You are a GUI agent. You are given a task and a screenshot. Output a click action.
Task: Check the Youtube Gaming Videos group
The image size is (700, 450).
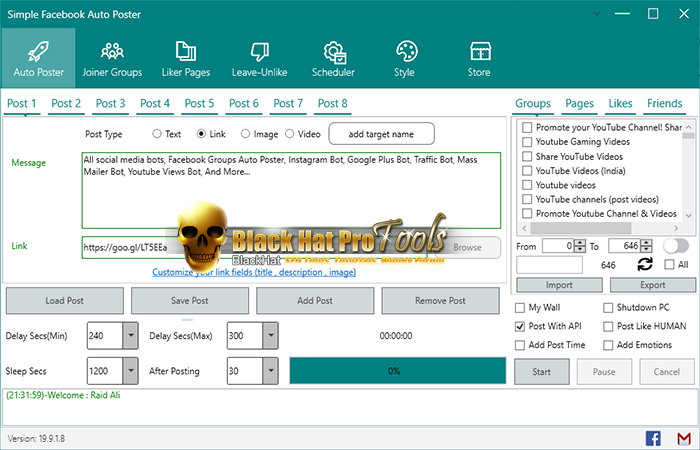[x=527, y=142]
